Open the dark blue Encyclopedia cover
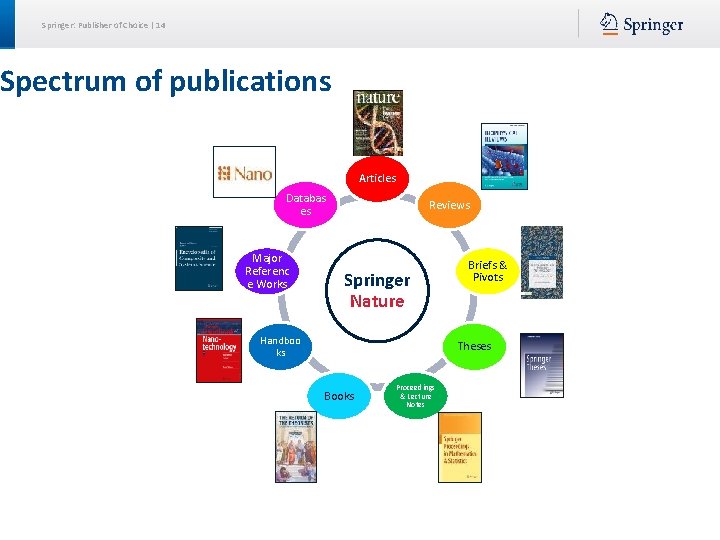The width and height of the screenshot is (720, 540). pyautogui.click(x=199, y=258)
